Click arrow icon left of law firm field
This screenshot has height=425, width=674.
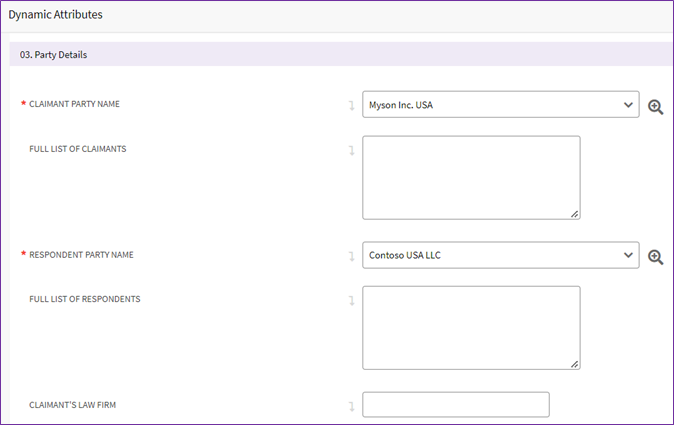[x=351, y=406]
